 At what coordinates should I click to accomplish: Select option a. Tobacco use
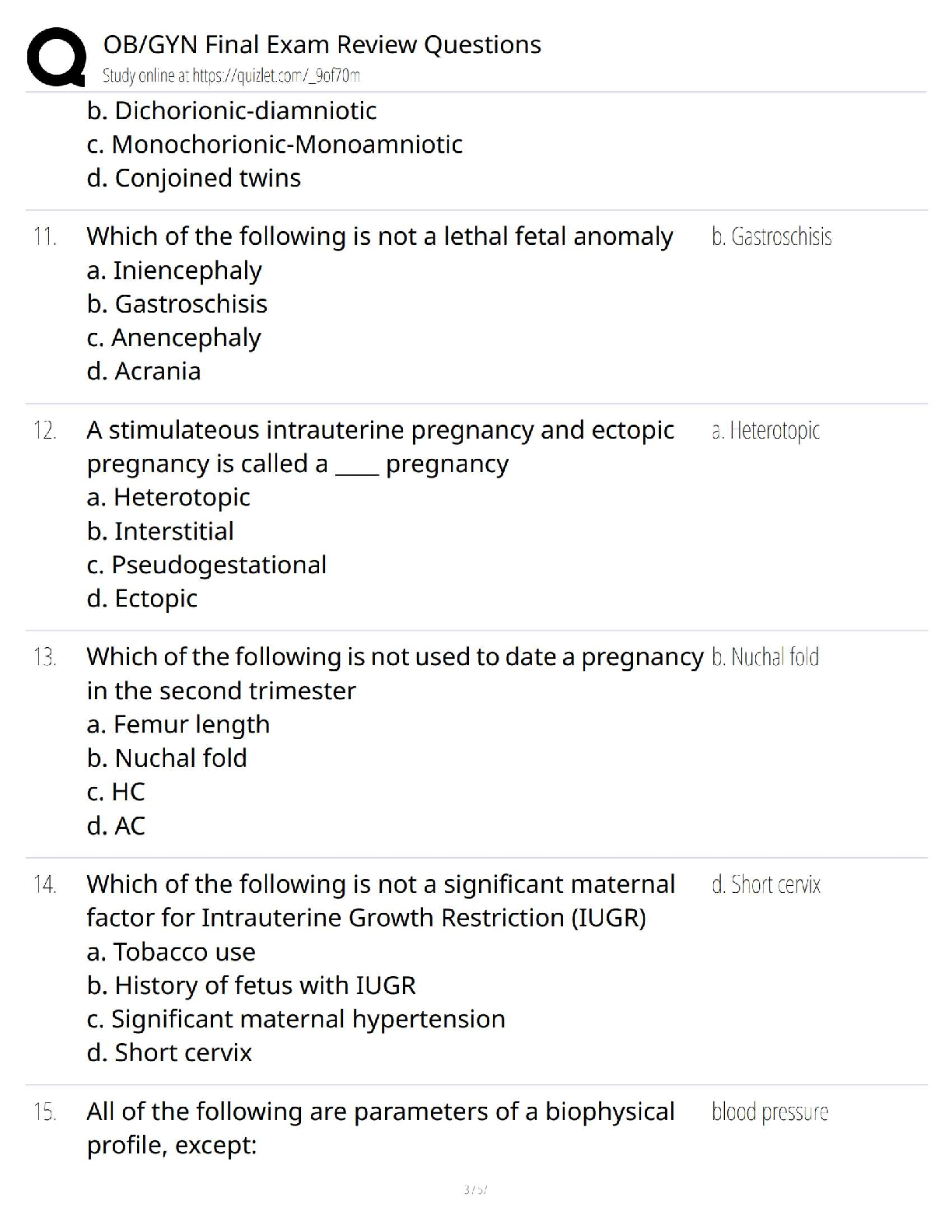click(171, 952)
